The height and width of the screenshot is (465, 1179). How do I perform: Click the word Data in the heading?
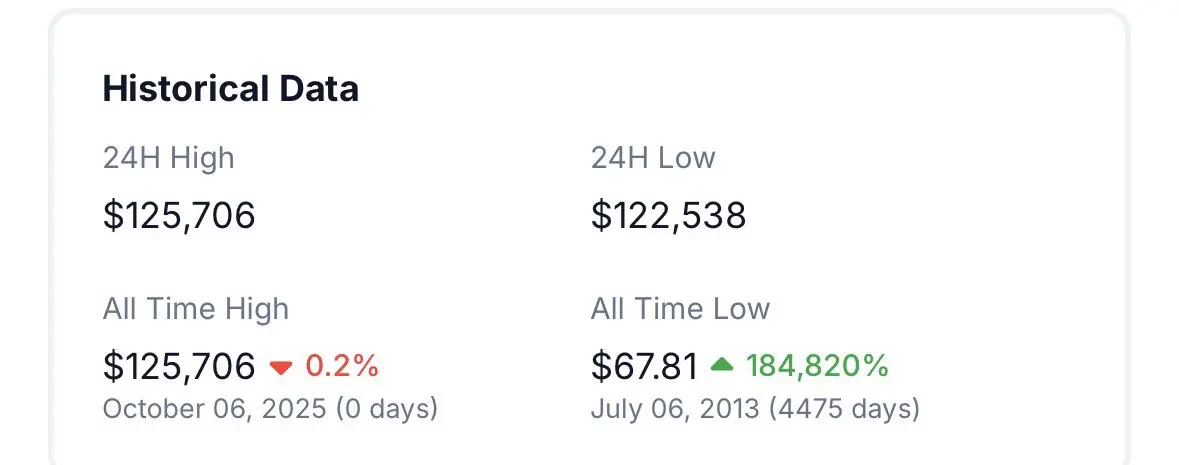(x=320, y=89)
